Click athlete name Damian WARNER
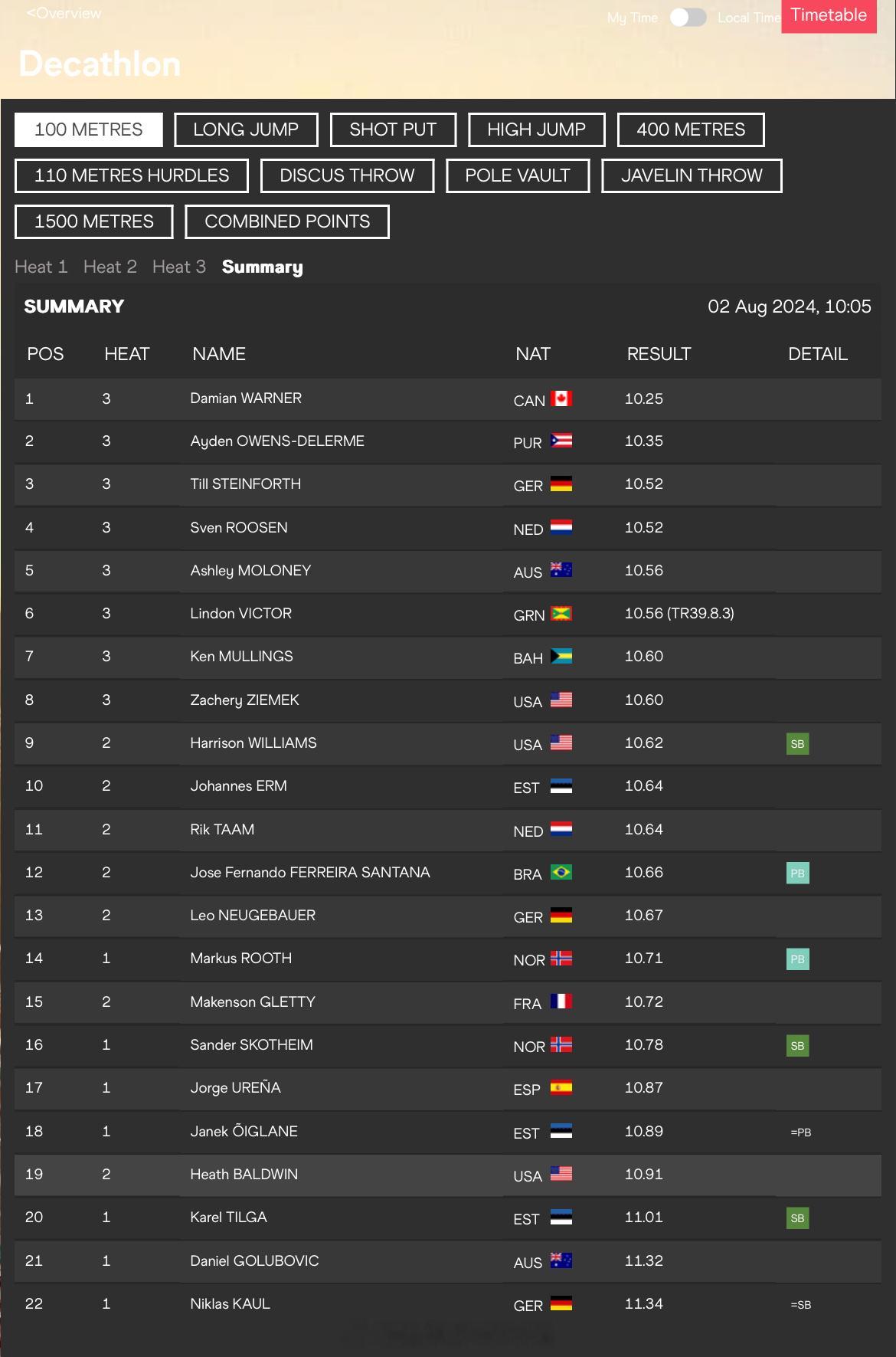Image resolution: width=896 pixels, height=1357 pixels. click(x=246, y=398)
